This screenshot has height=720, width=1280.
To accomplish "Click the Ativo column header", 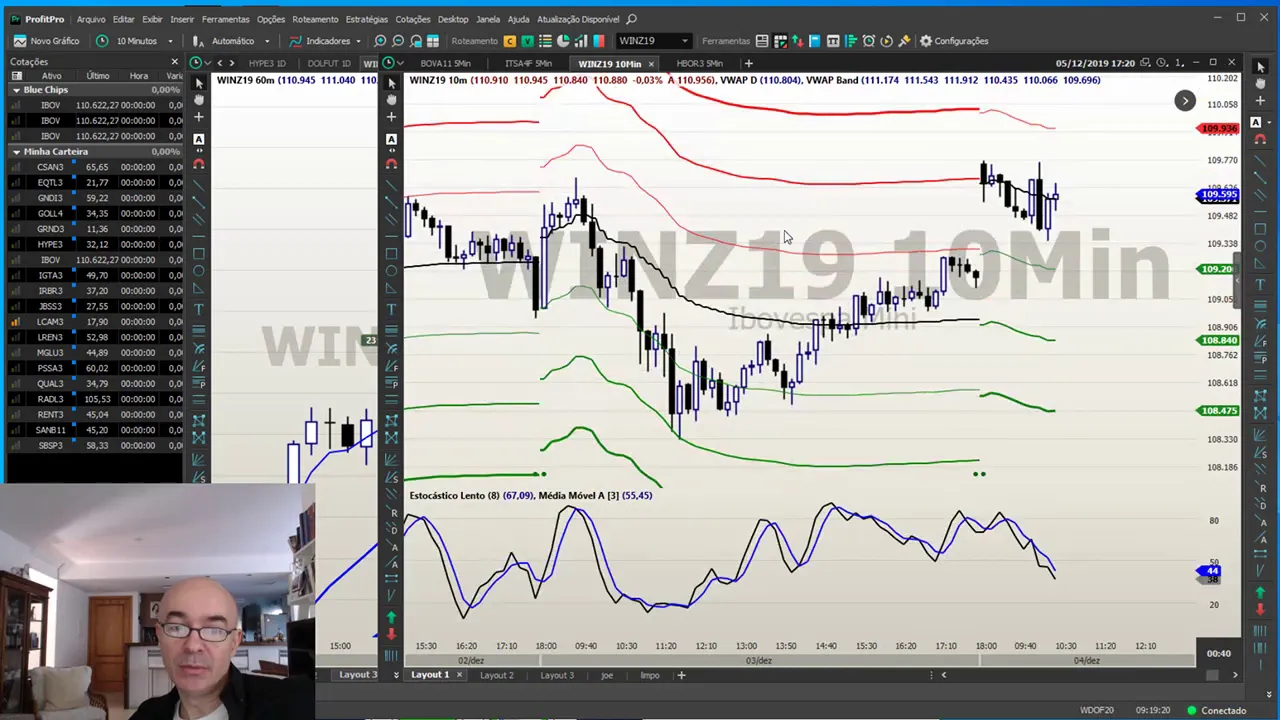I will 51,76.
